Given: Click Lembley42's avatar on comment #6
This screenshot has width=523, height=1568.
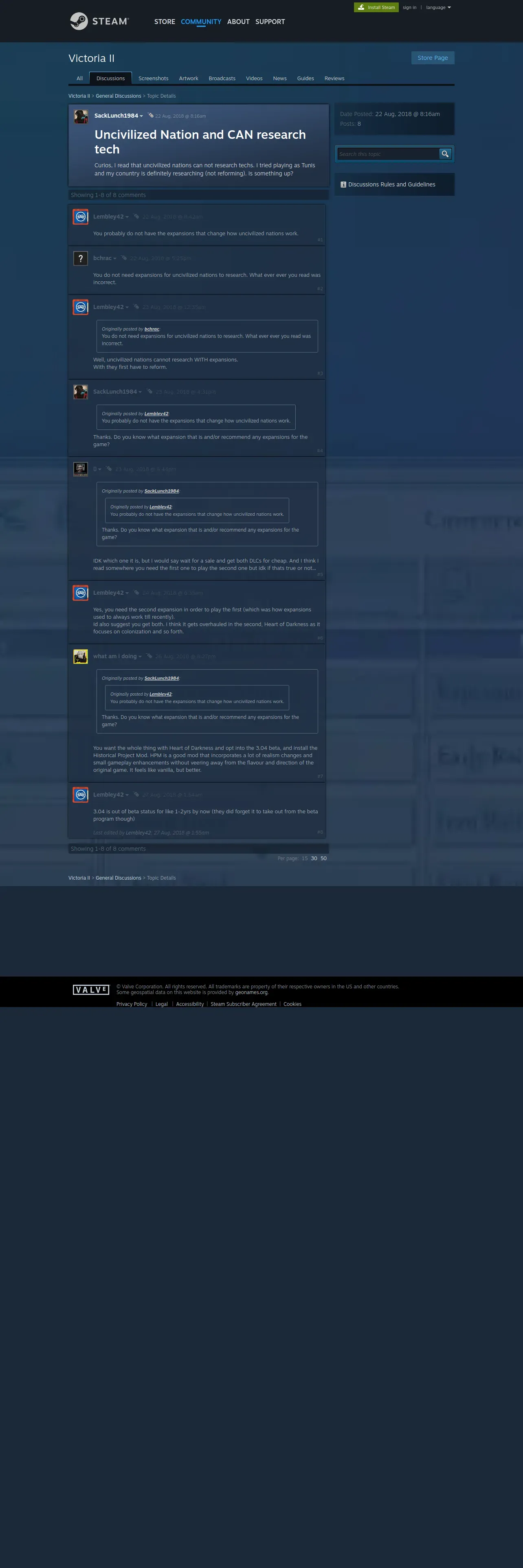Looking at the screenshot, I should click(x=80, y=593).
